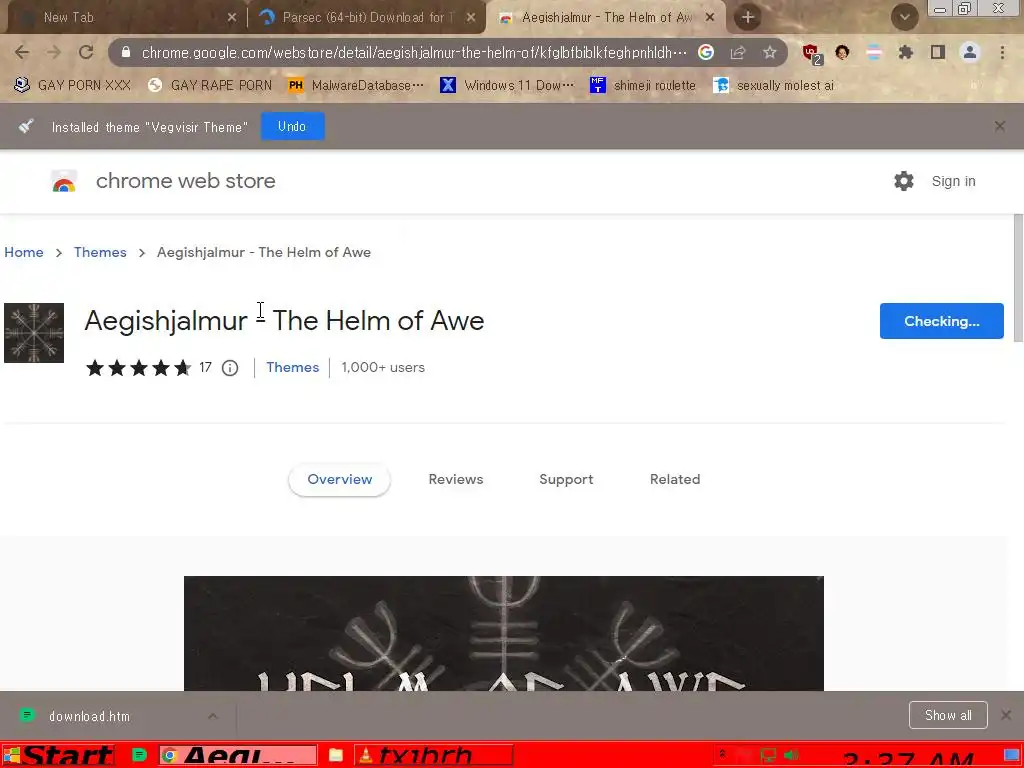Screen dimensions: 1024x768
Task: Click the Helm of Awe preview image
Action: (x=504, y=633)
